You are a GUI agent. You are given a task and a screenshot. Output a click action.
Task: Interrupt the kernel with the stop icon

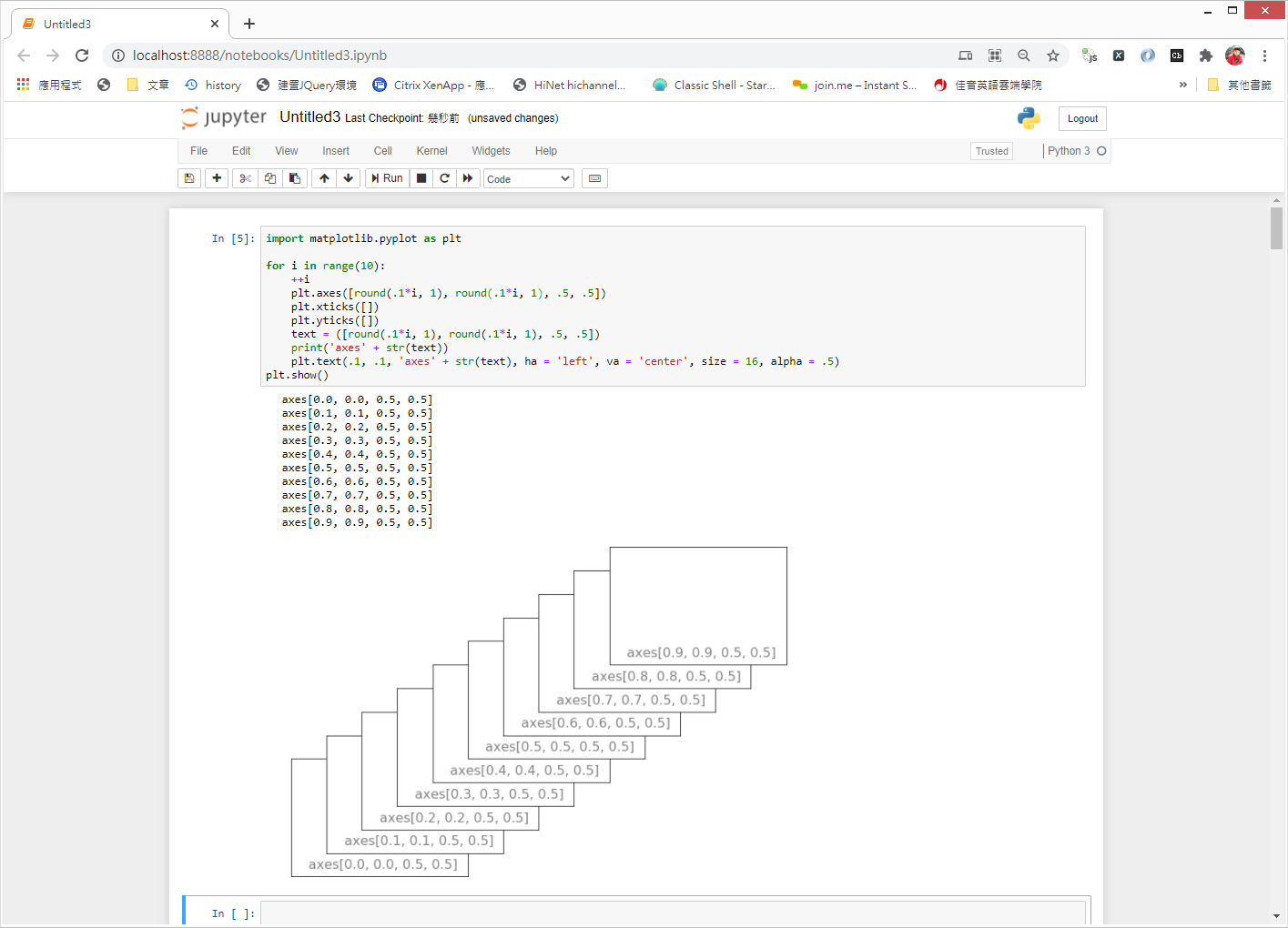pos(421,178)
